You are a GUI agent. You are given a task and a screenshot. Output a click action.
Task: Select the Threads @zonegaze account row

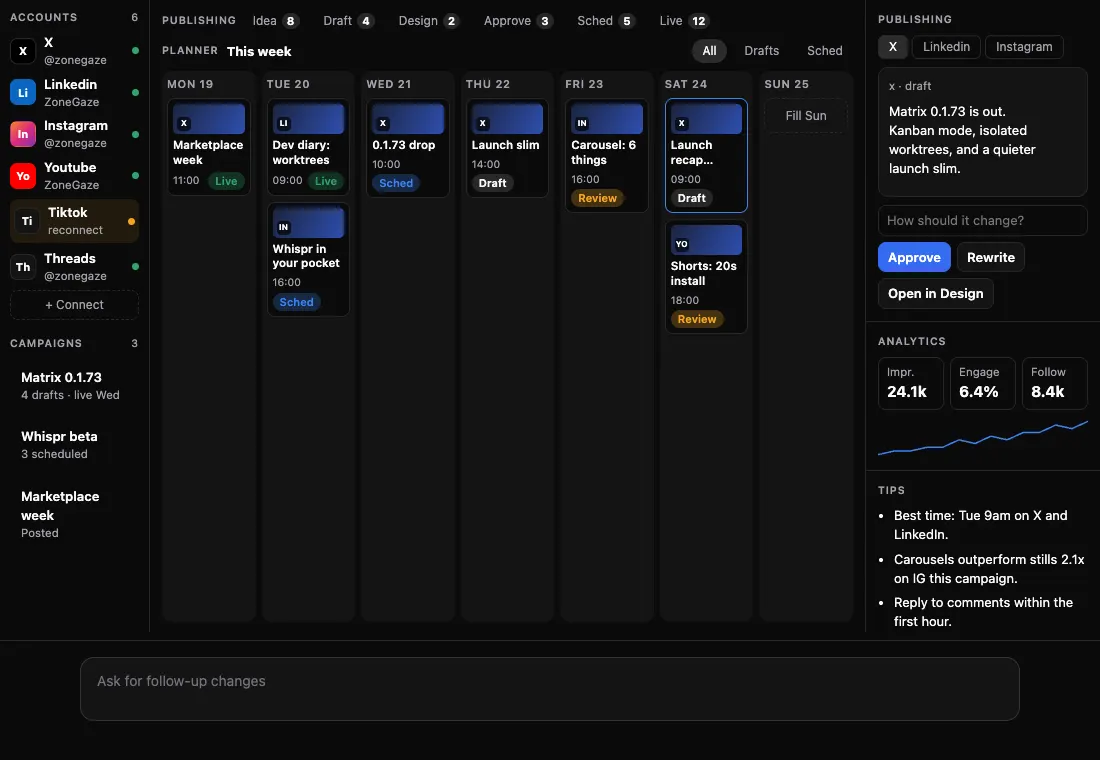click(x=74, y=267)
